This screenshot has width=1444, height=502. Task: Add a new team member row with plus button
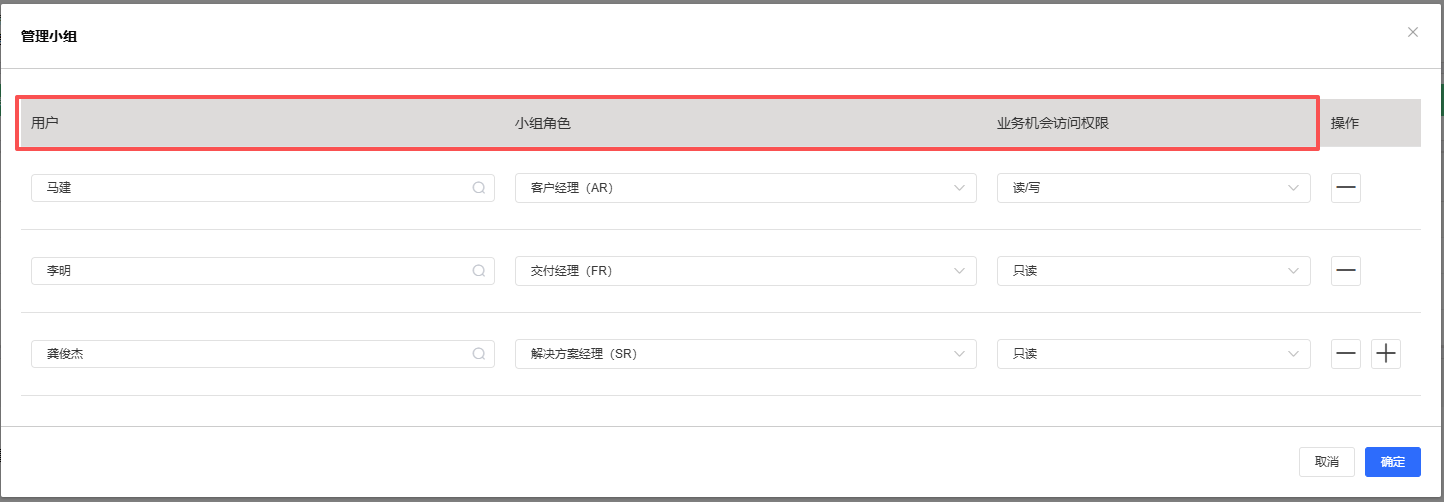[1386, 354]
